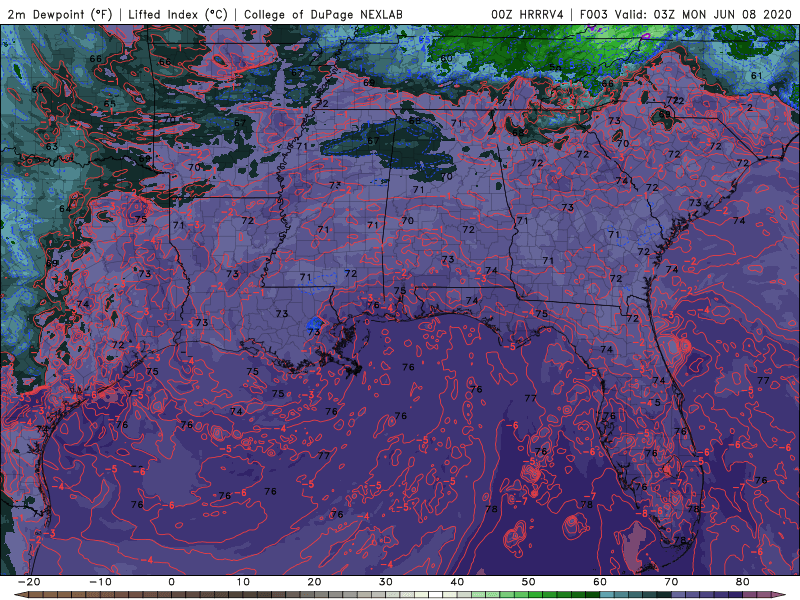The height and width of the screenshot is (600, 800).
Task: Click the "40" color scale label
Action: point(457,582)
